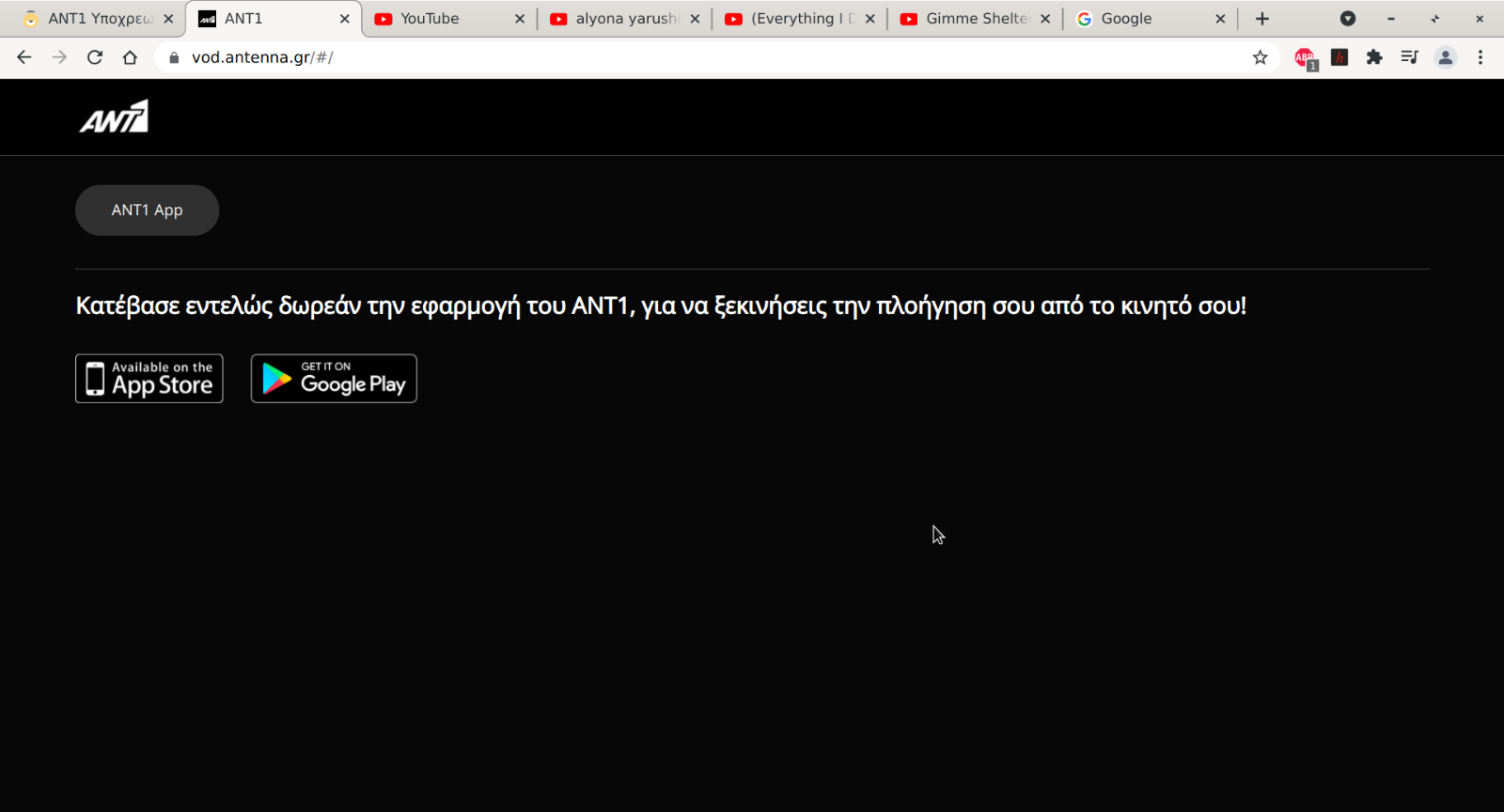Close the ANT1 Υποχρεω tab
Image resolution: width=1504 pixels, height=812 pixels.
(168, 19)
